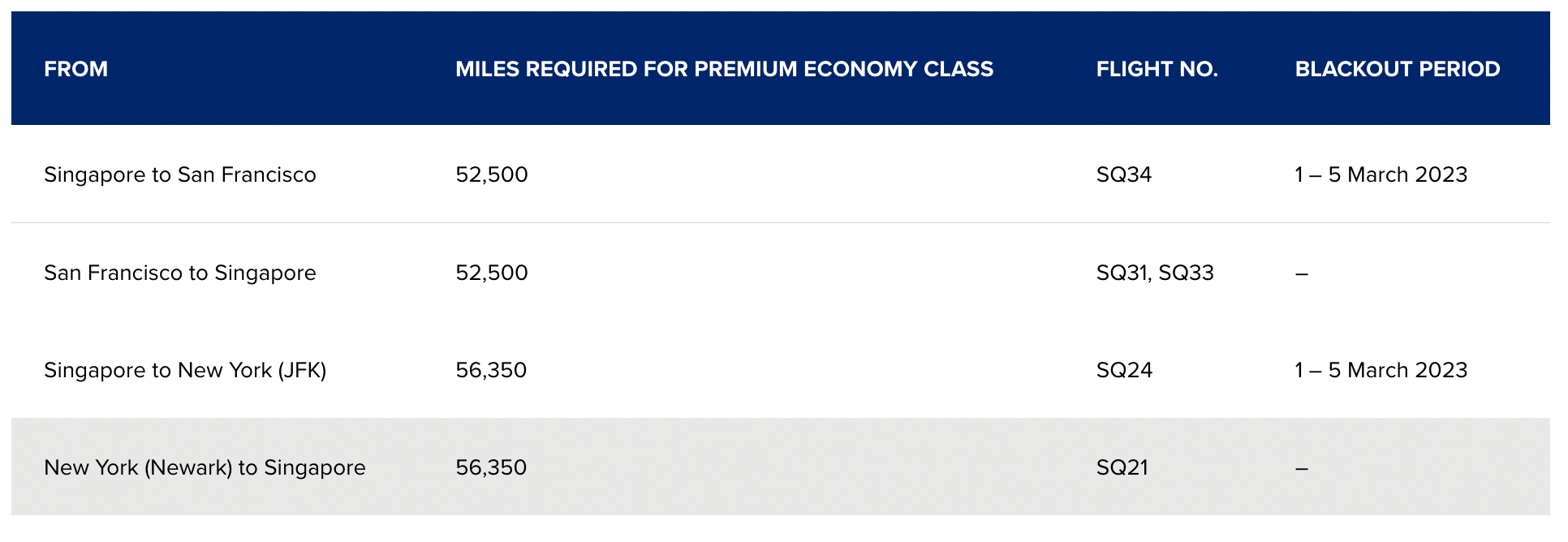
Task: Click the SQ24 blackout period dates
Action: 1381,370
